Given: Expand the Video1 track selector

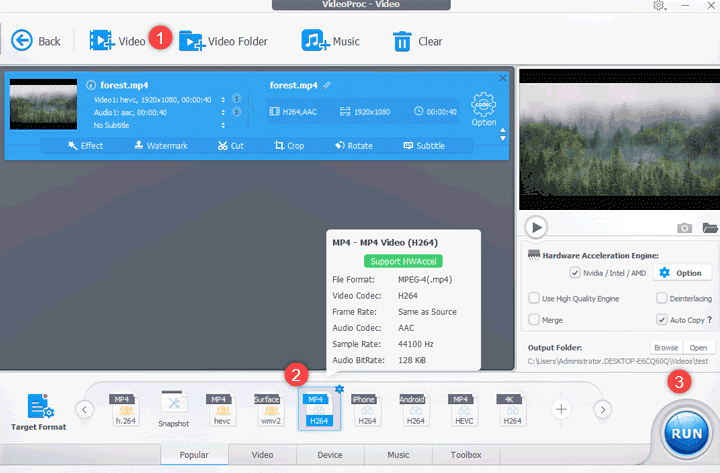Looking at the screenshot, I should tap(223, 100).
